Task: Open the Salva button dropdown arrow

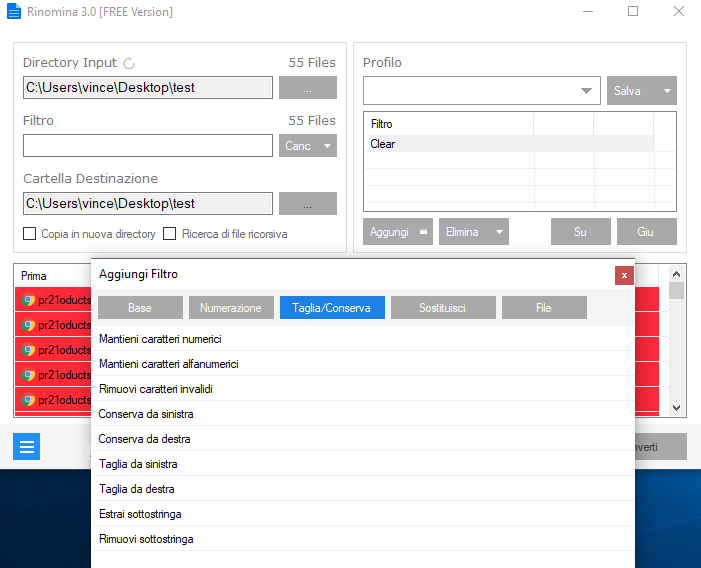Action: coord(667,91)
